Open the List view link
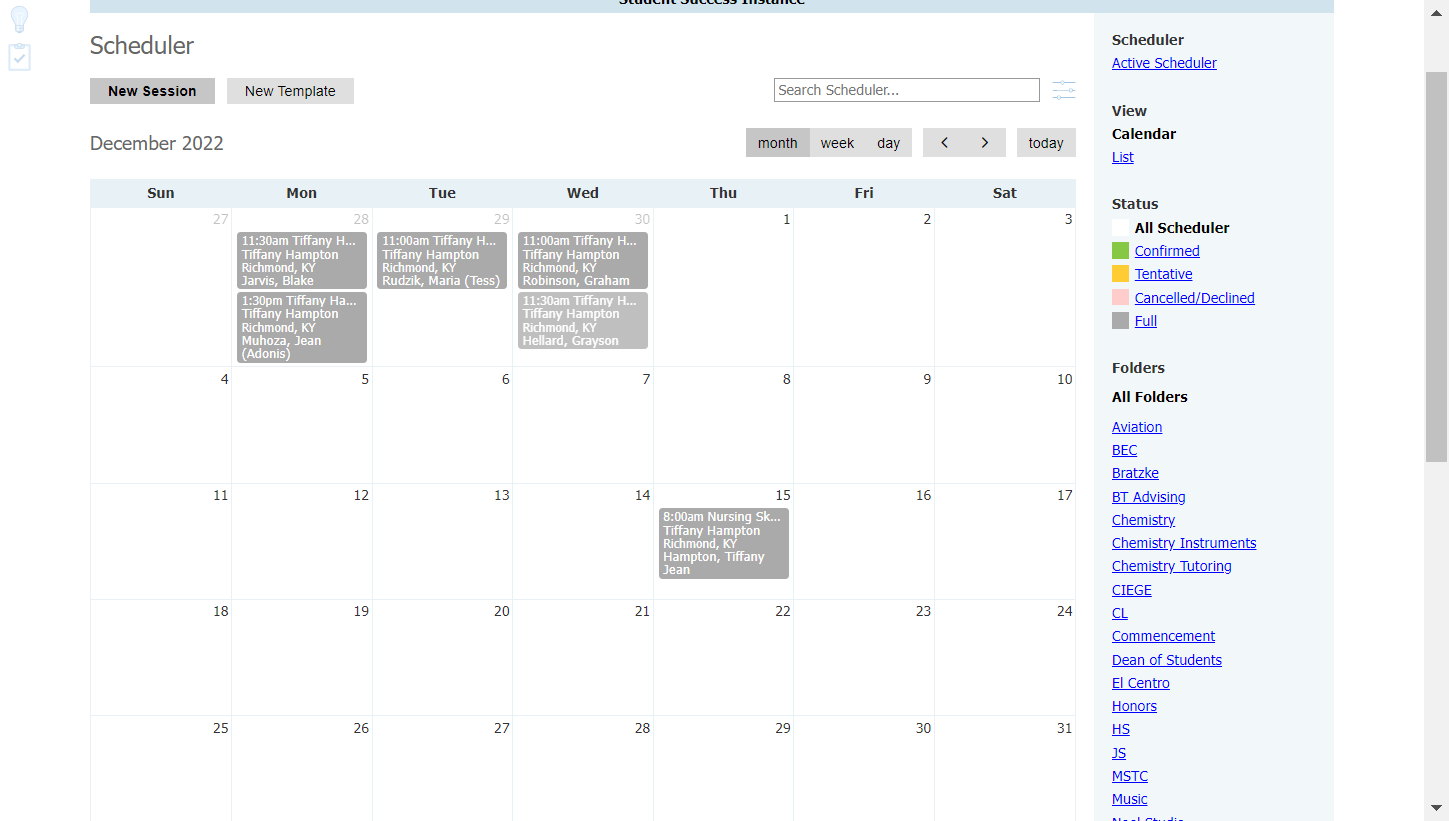 point(1123,157)
